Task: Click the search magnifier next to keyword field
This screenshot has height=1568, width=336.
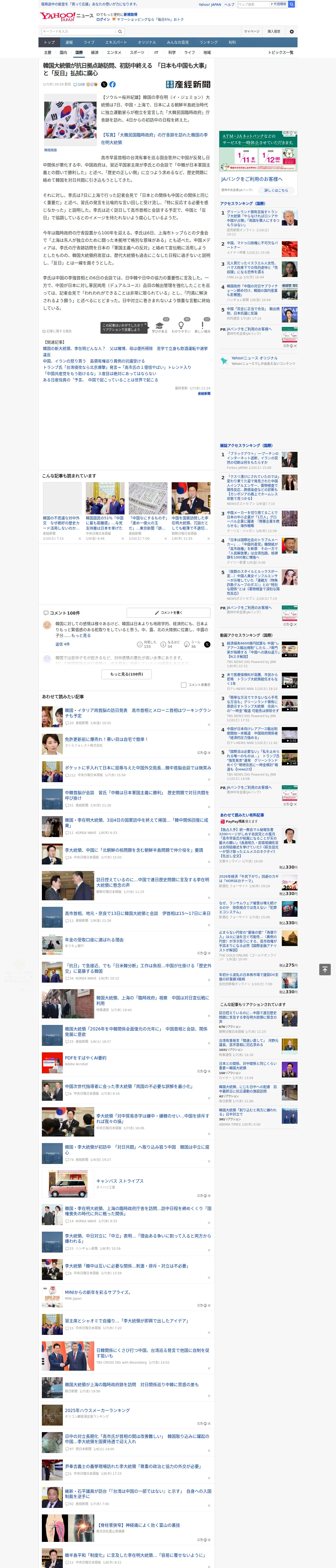Action: [x=120, y=31]
